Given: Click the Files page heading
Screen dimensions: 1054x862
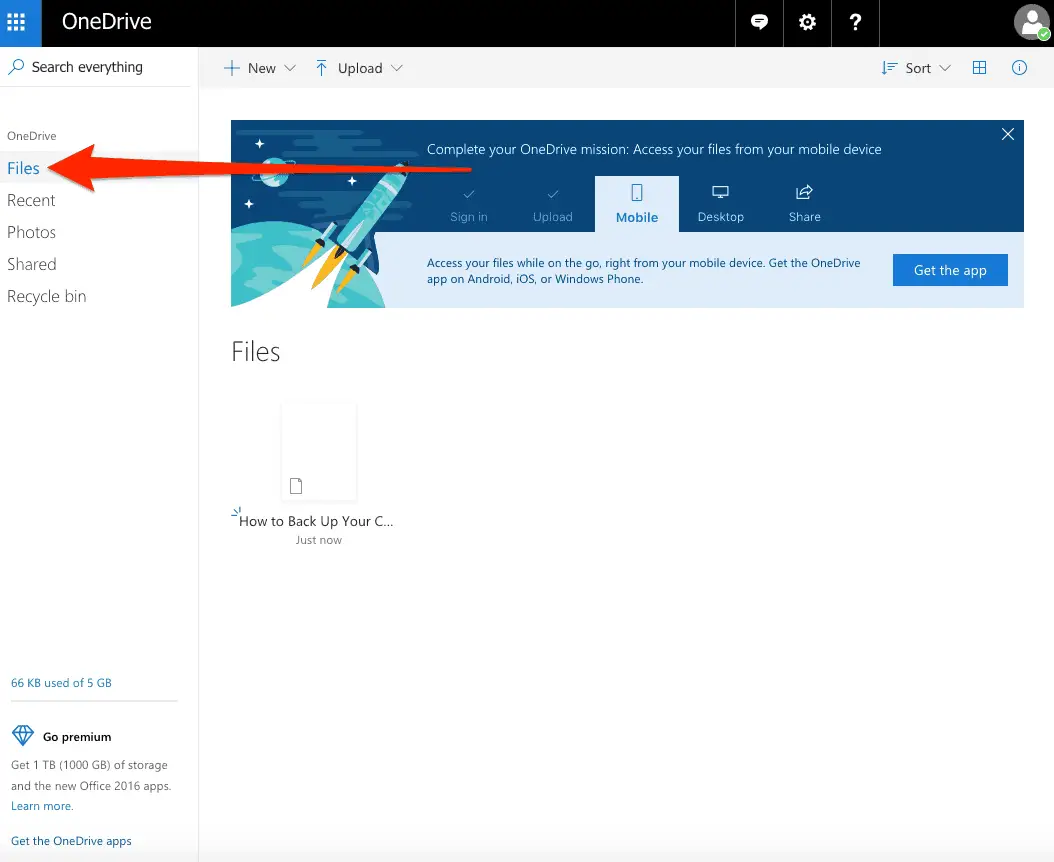Looking at the screenshot, I should (255, 352).
